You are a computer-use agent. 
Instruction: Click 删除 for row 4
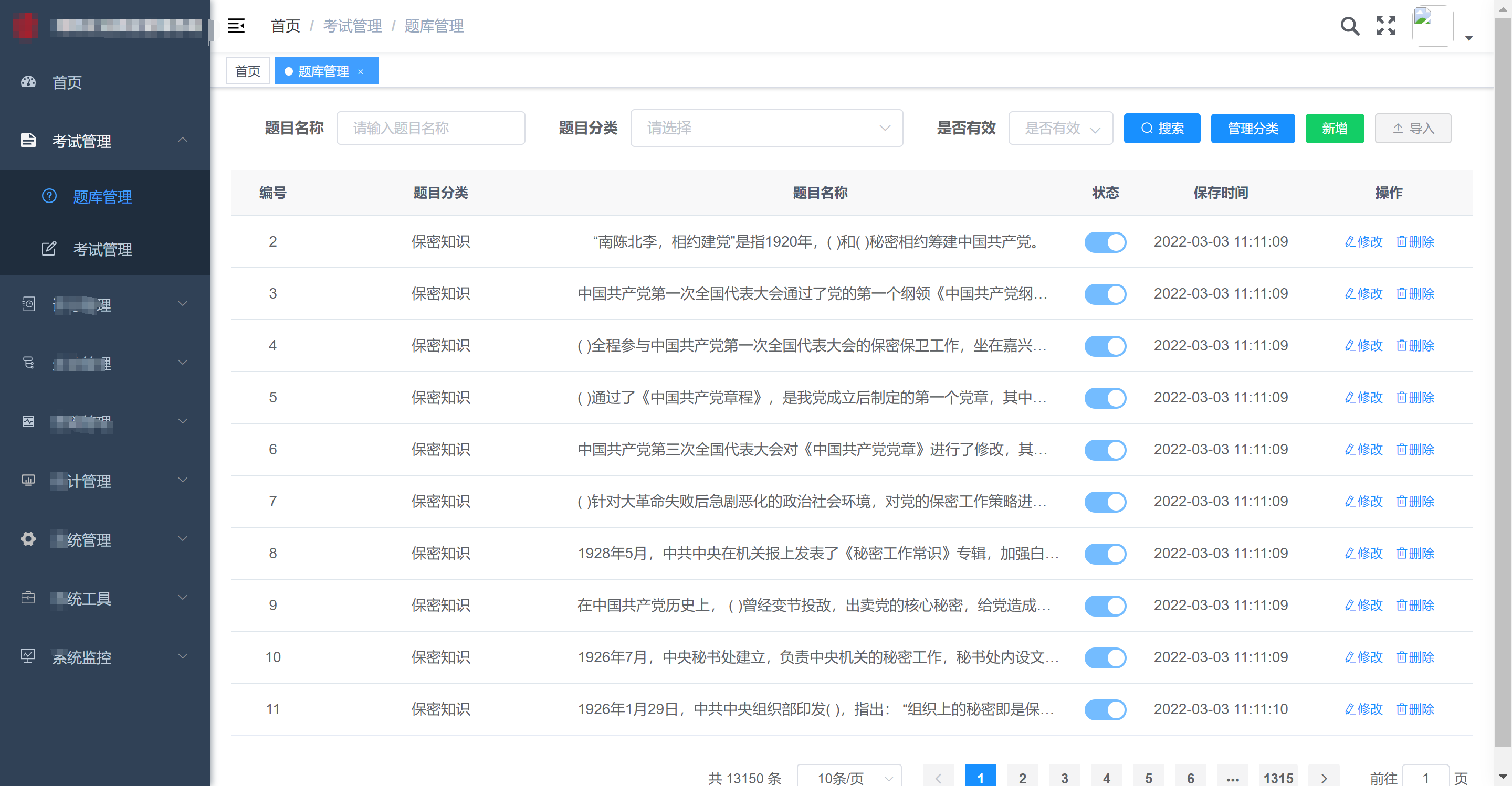tap(1415, 345)
